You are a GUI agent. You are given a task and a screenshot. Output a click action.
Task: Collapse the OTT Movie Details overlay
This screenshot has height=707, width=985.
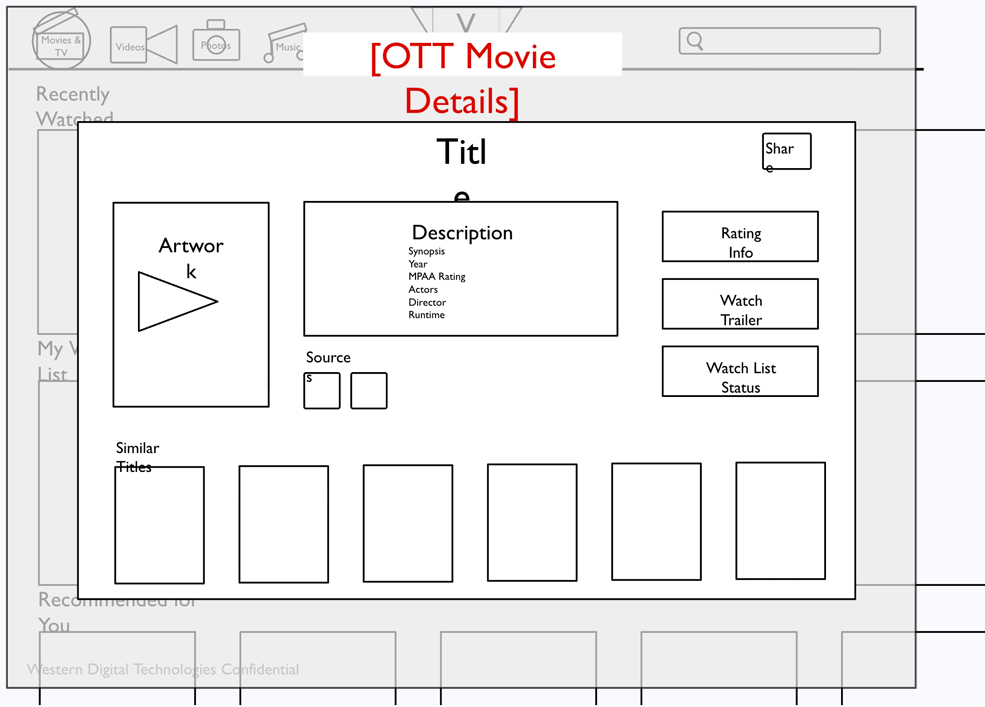coord(461,76)
